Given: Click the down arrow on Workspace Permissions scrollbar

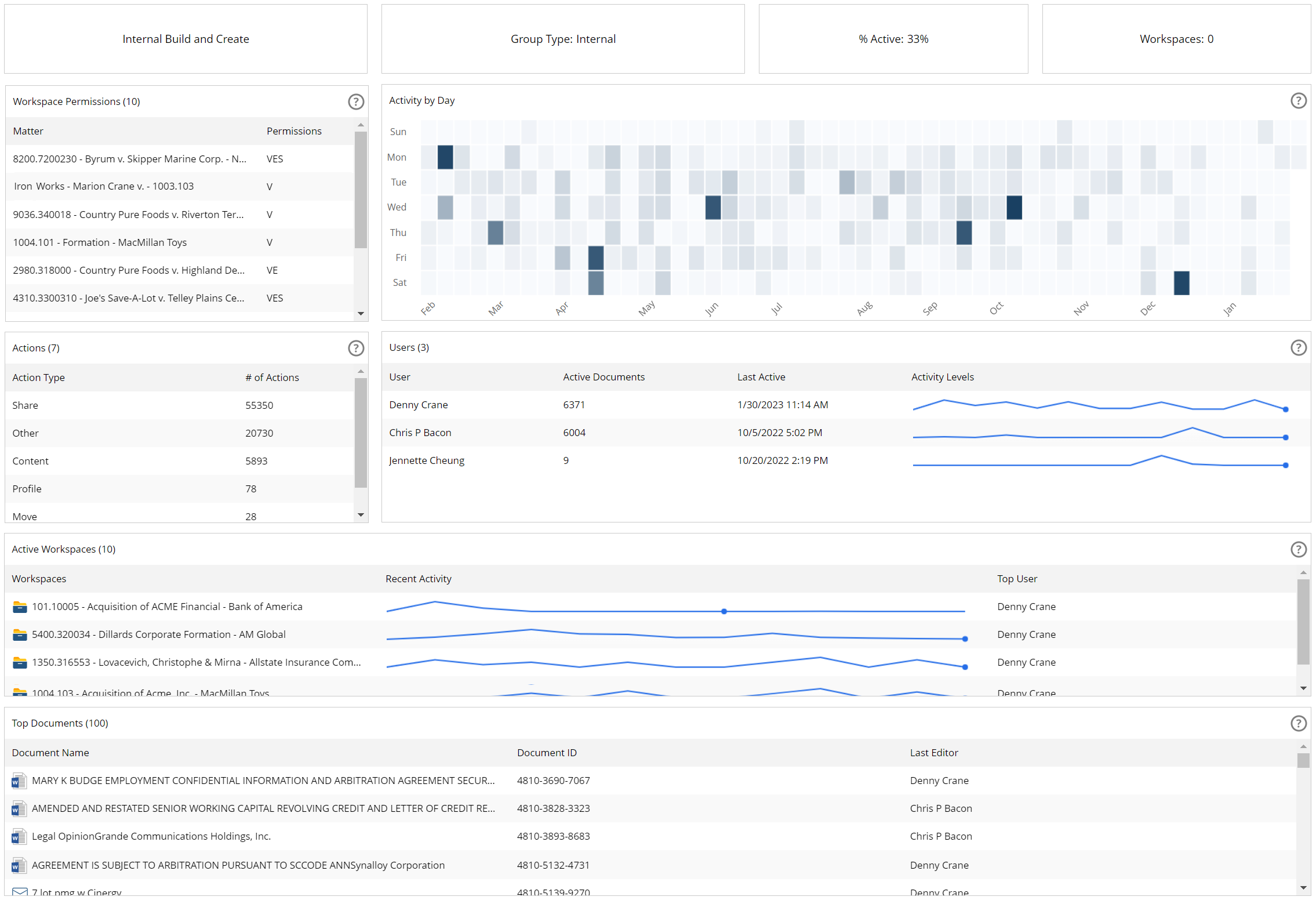Looking at the screenshot, I should coord(361,314).
